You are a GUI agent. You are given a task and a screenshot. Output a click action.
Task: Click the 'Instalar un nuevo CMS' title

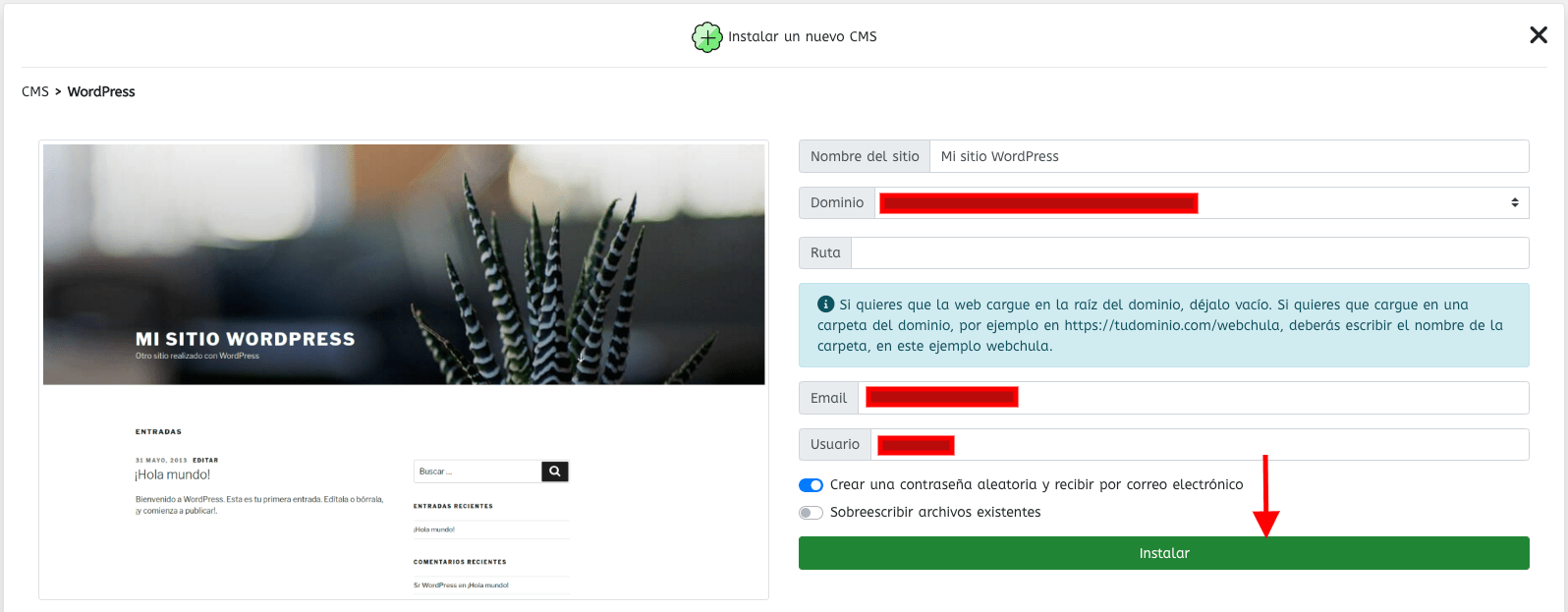802,36
